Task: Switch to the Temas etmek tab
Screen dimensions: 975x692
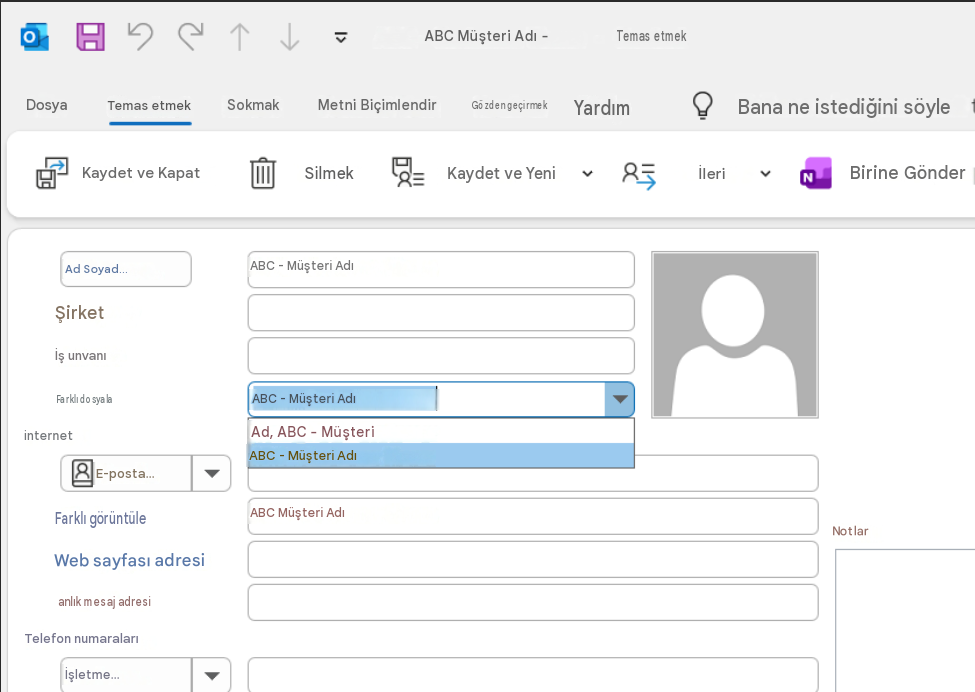Action: pyautogui.click(x=149, y=106)
